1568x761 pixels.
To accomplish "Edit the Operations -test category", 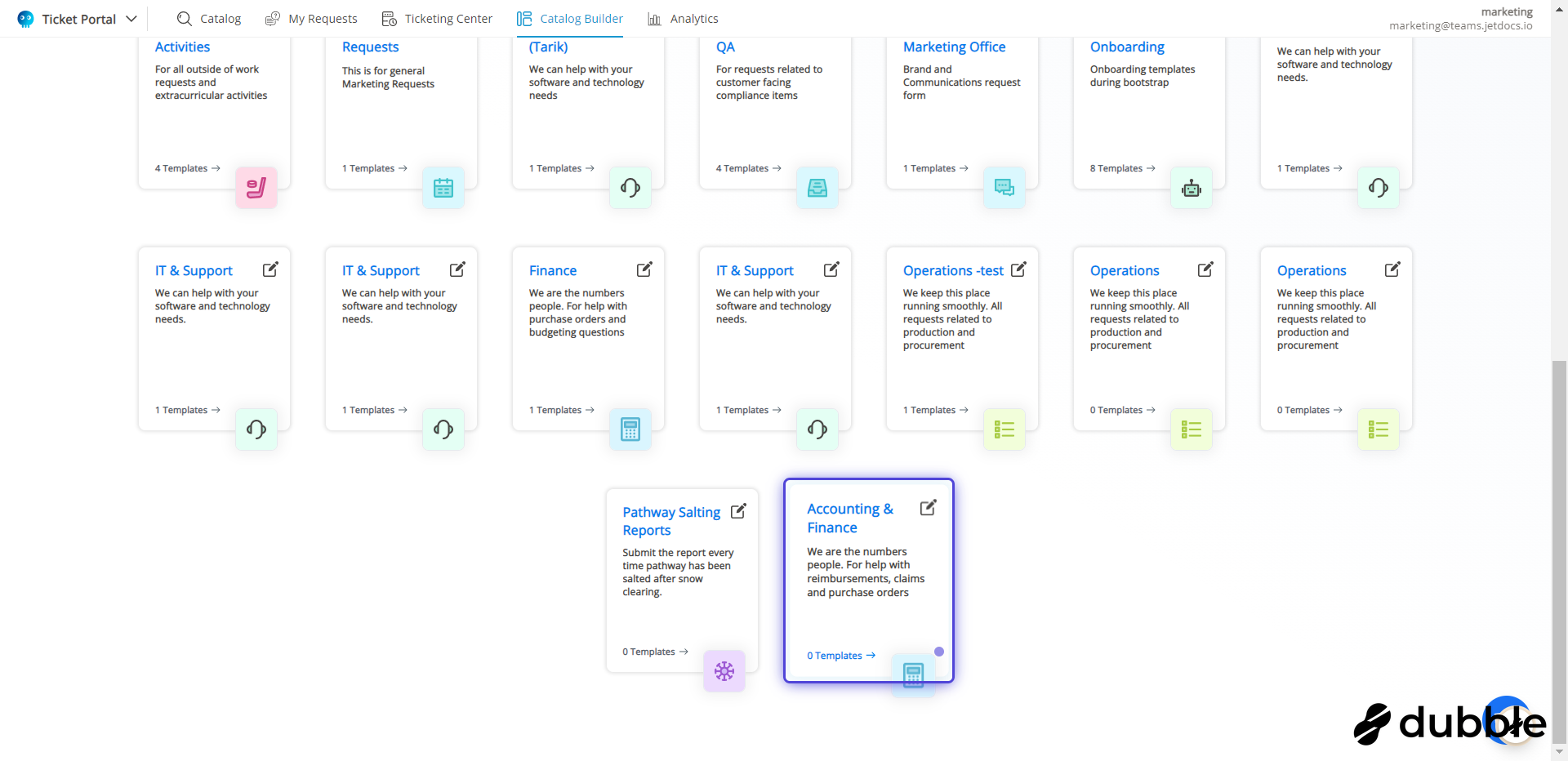I will click(1018, 269).
